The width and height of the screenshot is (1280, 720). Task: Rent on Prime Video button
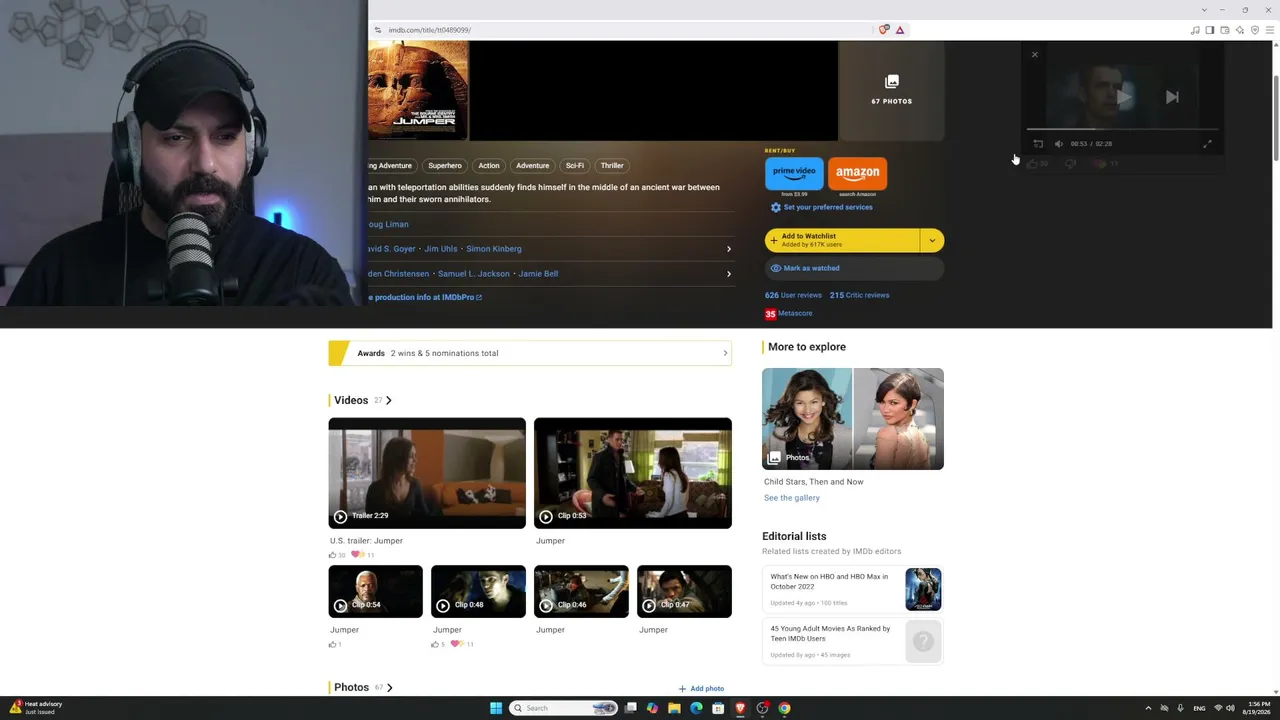(x=794, y=173)
